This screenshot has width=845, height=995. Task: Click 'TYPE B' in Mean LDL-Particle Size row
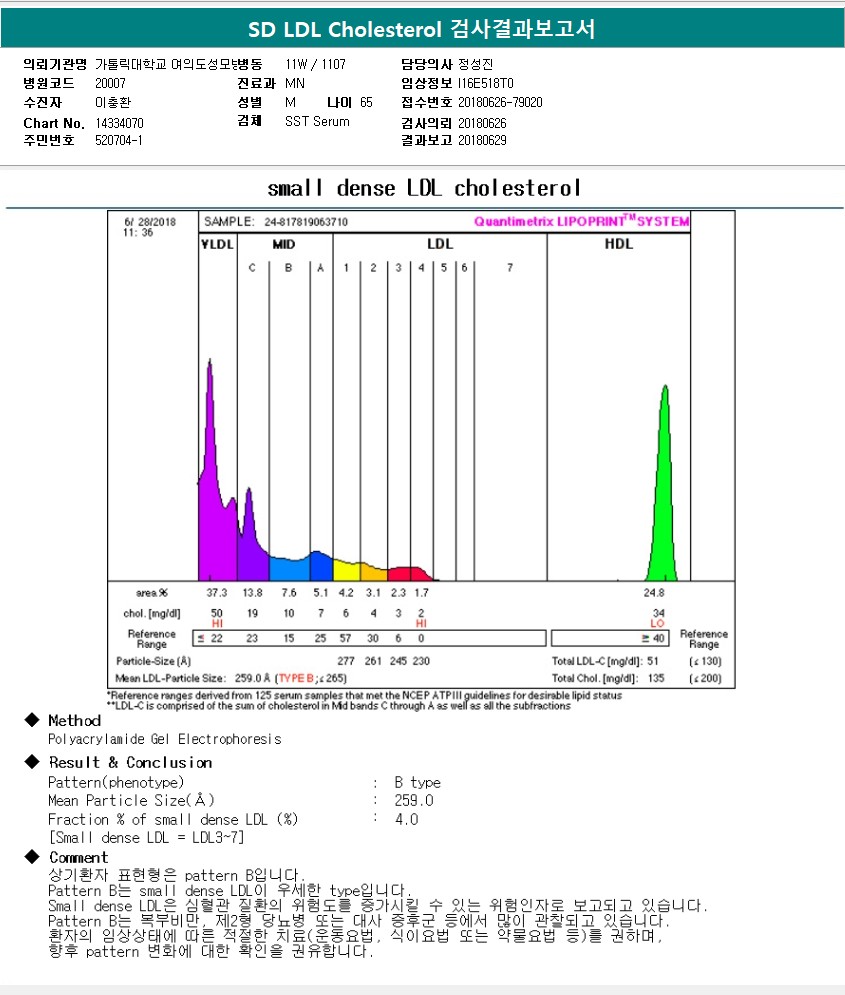(x=296, y=678)
